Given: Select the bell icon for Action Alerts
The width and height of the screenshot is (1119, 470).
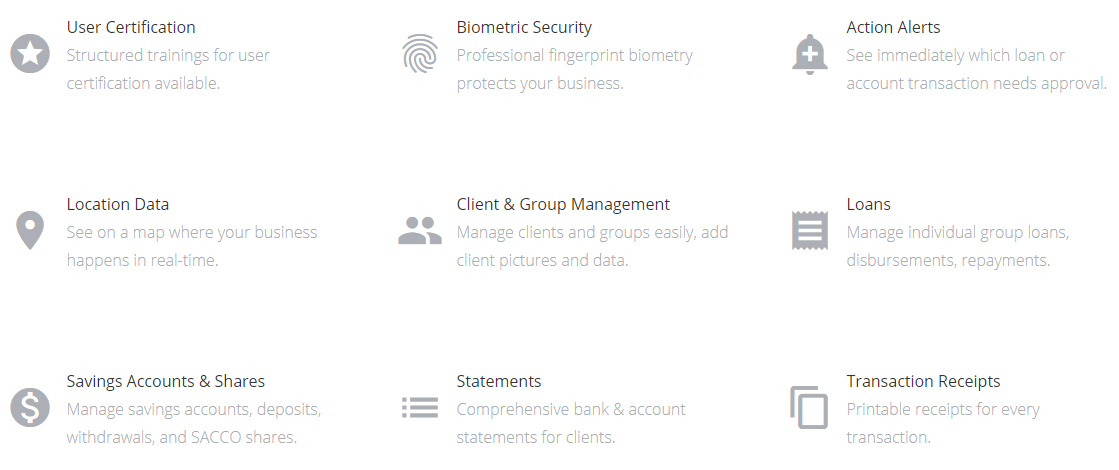Looking at the screenshot, I should click(x=810, y=53).
